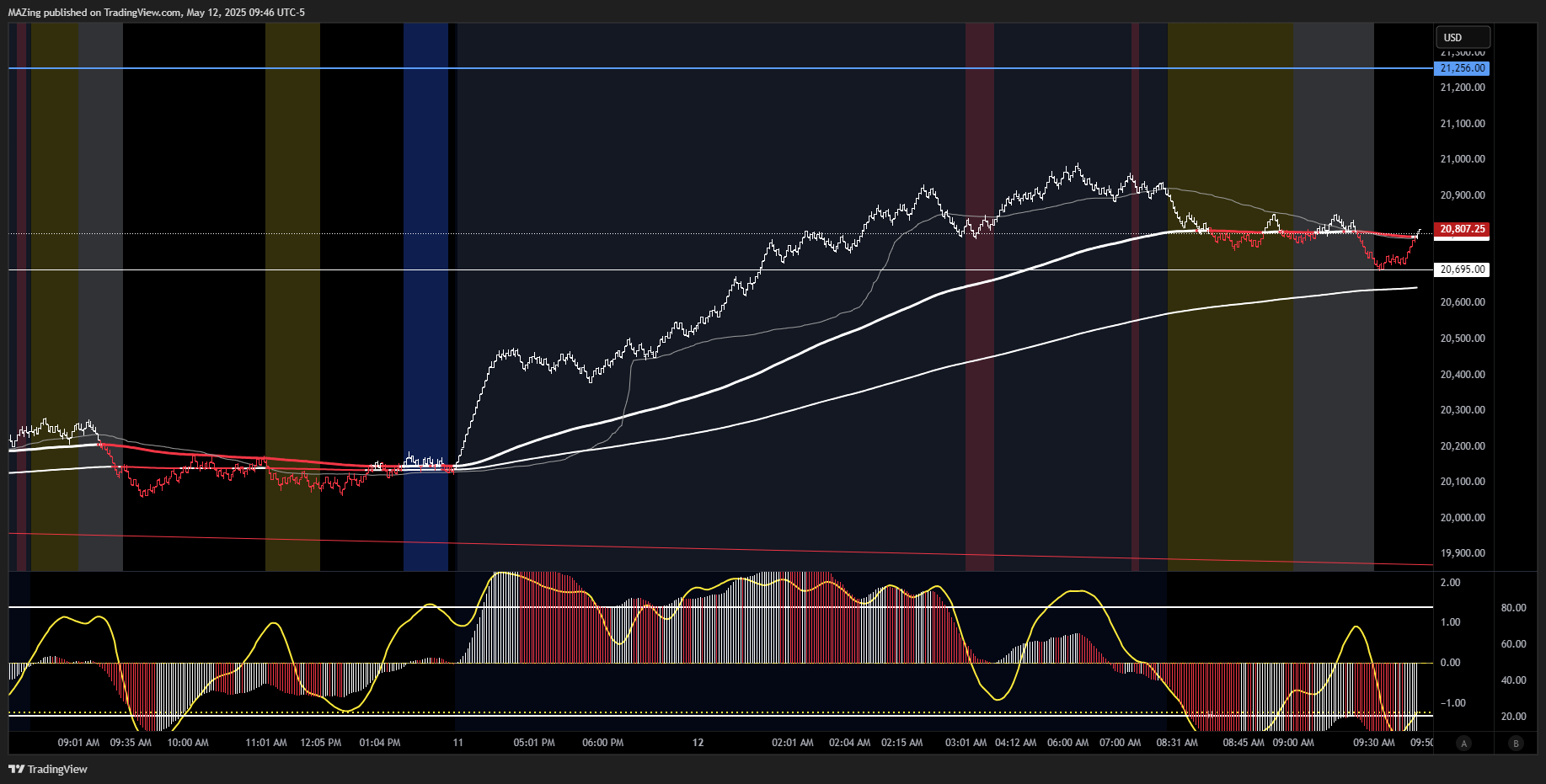Open the USD currency selector

(1463, 37)
